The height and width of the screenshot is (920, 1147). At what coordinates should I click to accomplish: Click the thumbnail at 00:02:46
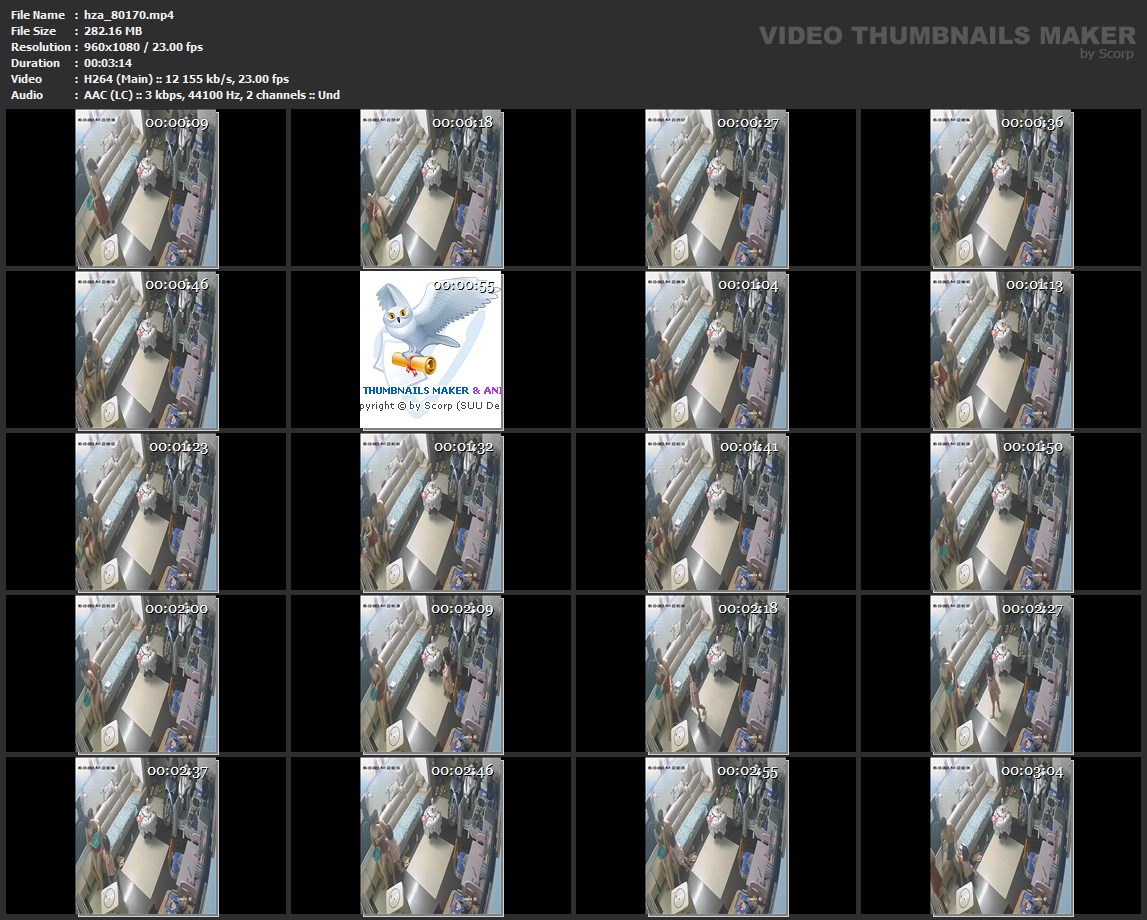[x=431, y=836]
